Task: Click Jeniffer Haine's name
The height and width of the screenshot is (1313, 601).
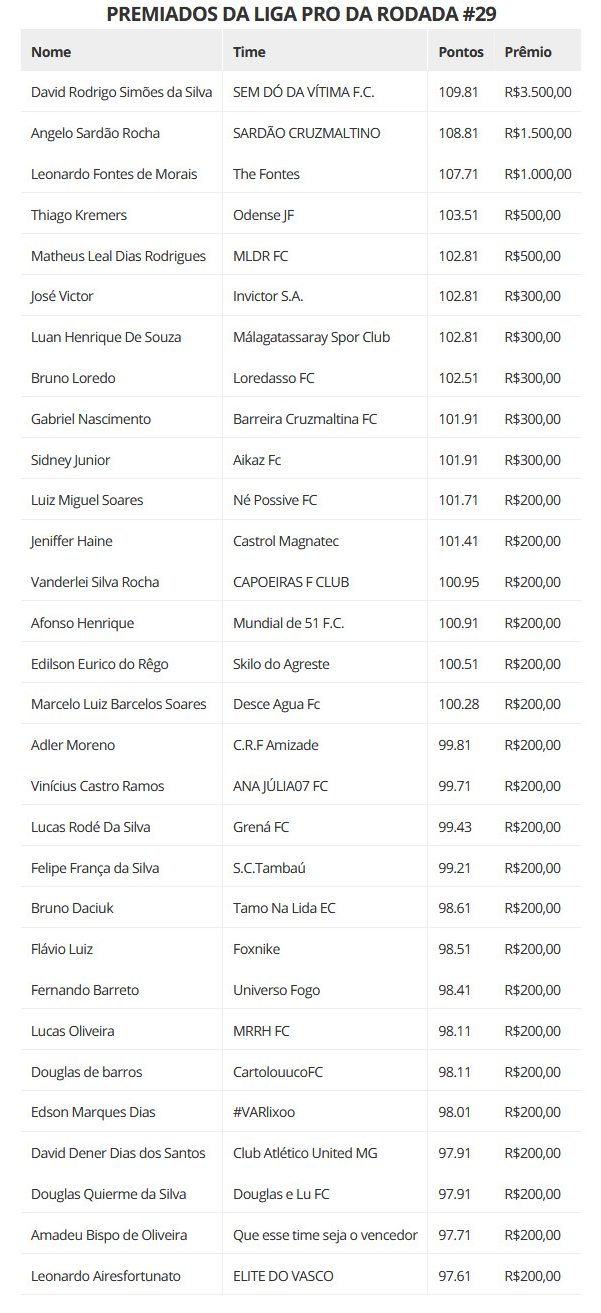Action: (x=72, y=541)
